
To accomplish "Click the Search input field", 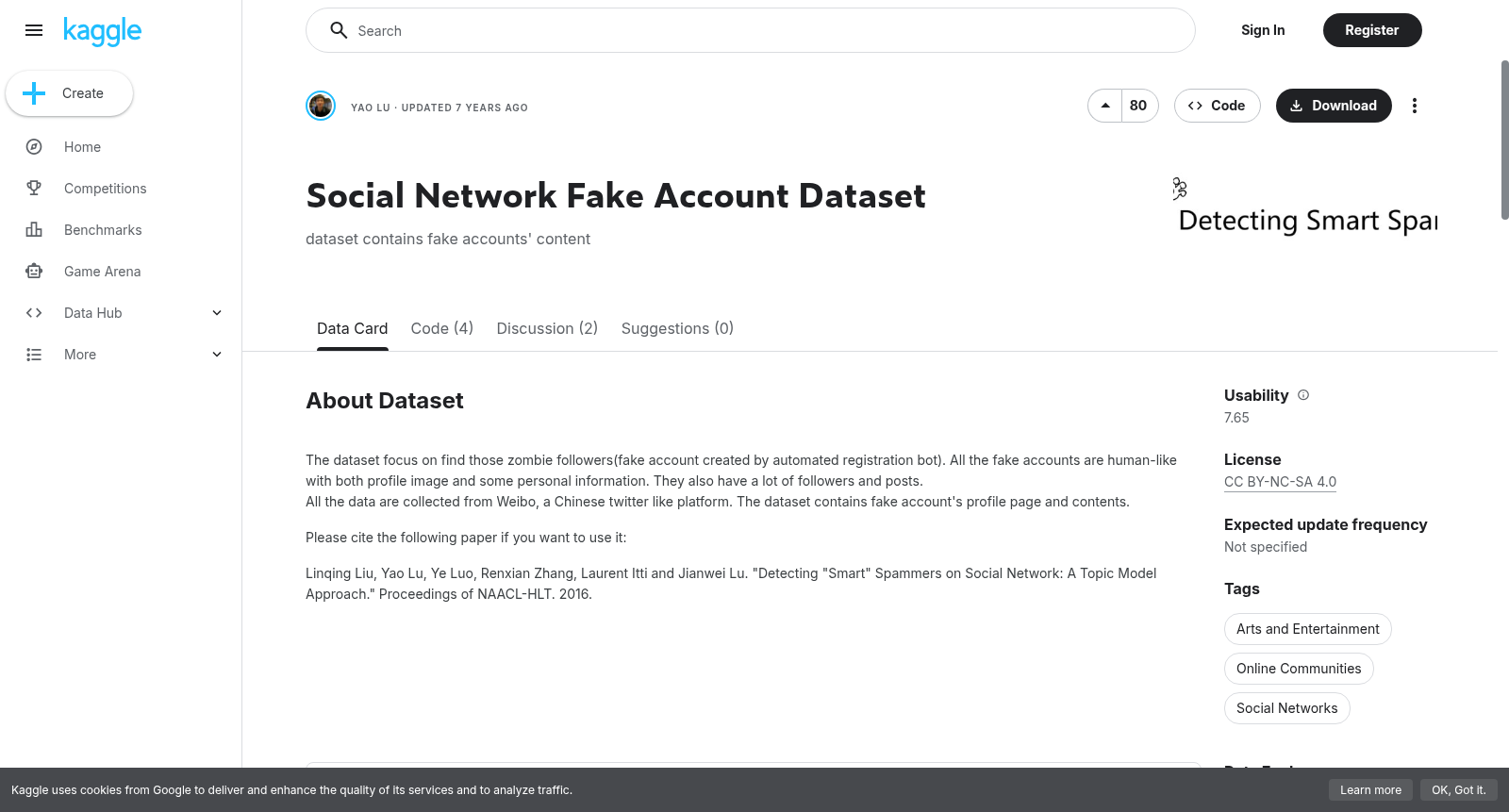I will 751,30.
